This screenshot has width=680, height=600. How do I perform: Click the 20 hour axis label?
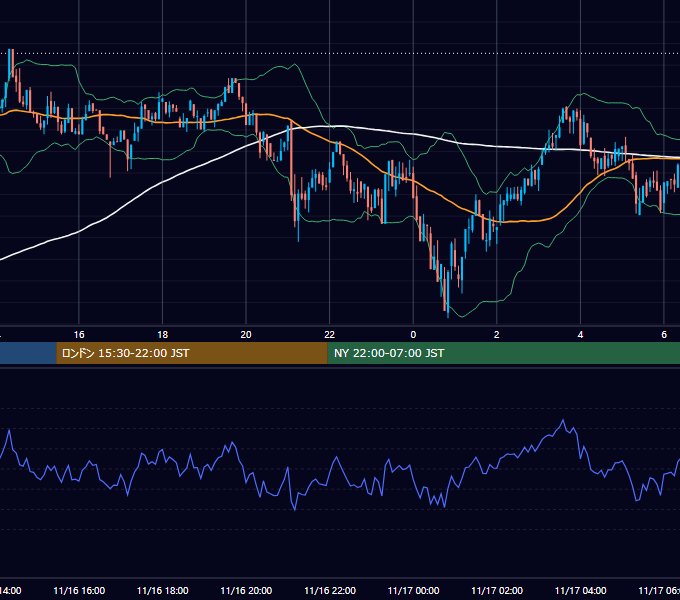click(x=246, y=335)
